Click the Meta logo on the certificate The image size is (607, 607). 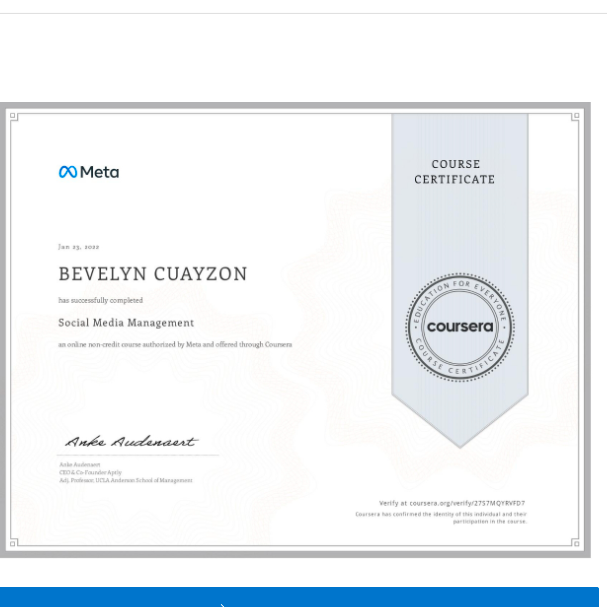[89, 172]
